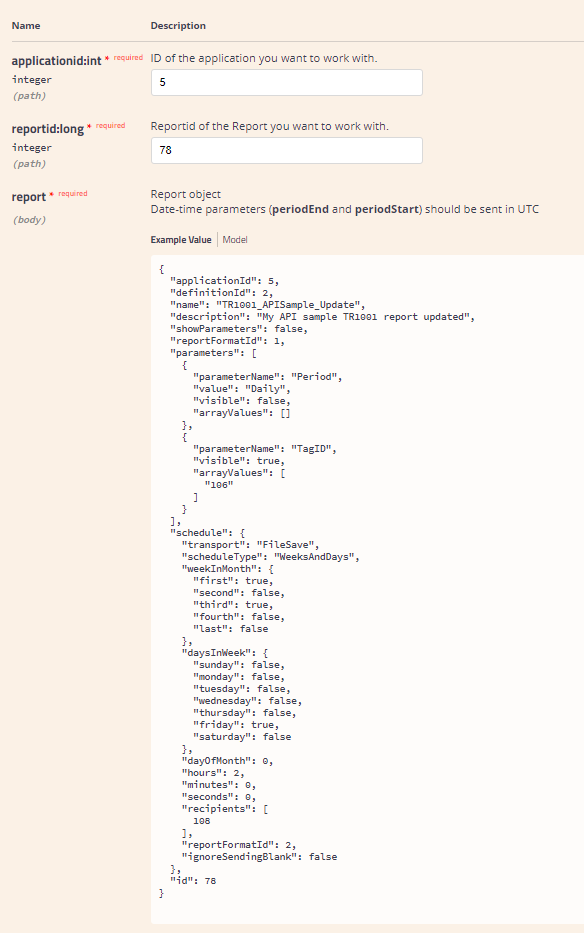This screenshot has width=584, height=933.
Task: Click the "transport" FileSave line
Action: (251, 545)
